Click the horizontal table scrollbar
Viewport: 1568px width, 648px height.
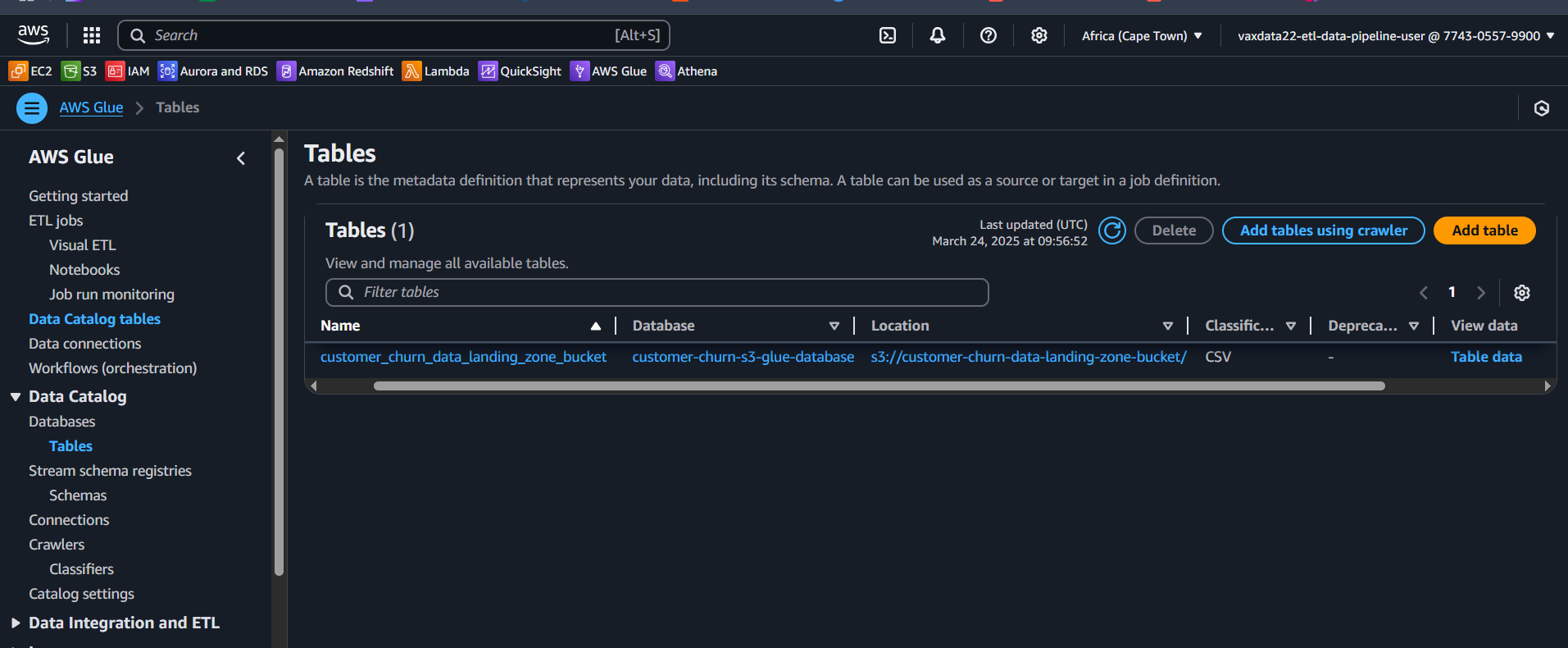pos(879,386)
